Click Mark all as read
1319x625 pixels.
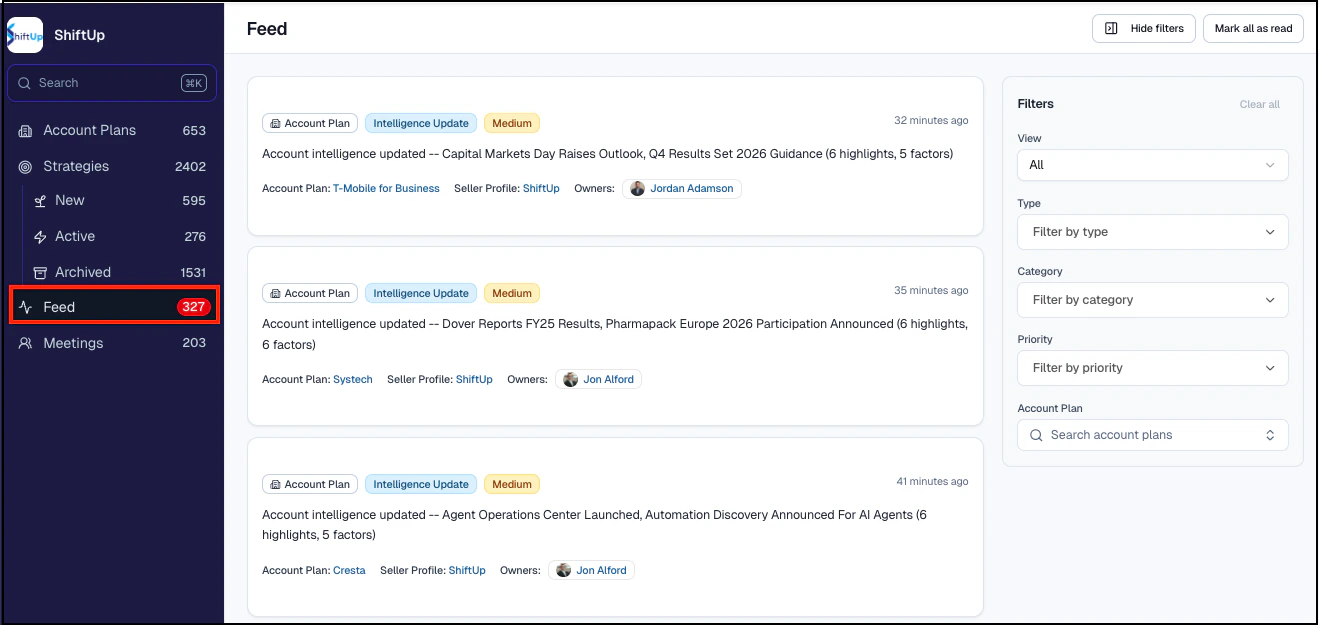(1253, 29)
